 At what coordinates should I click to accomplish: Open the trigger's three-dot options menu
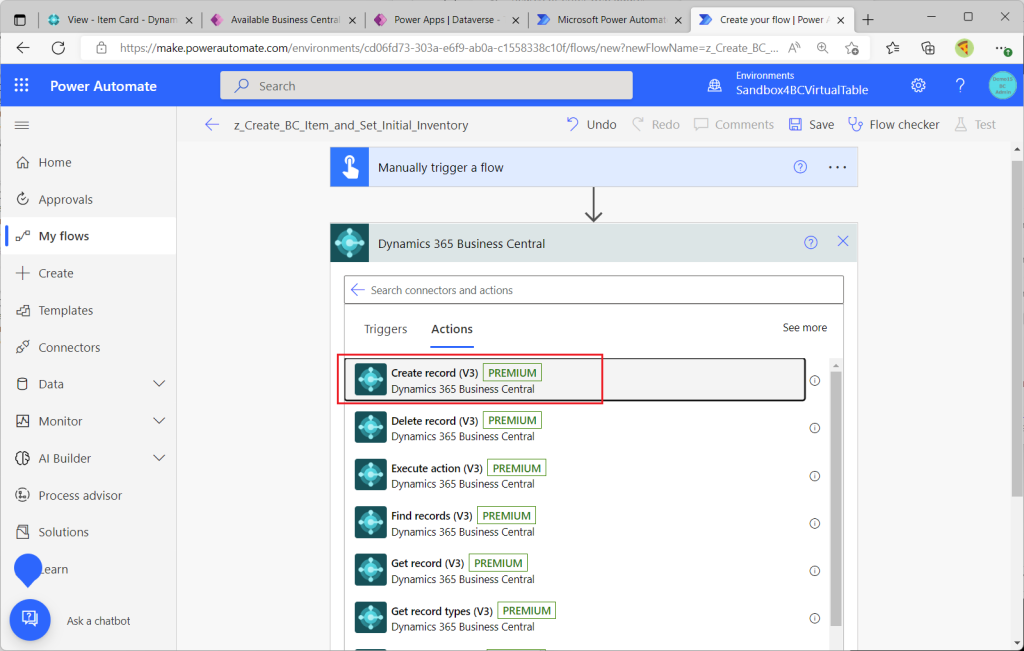tap(837, 167)
